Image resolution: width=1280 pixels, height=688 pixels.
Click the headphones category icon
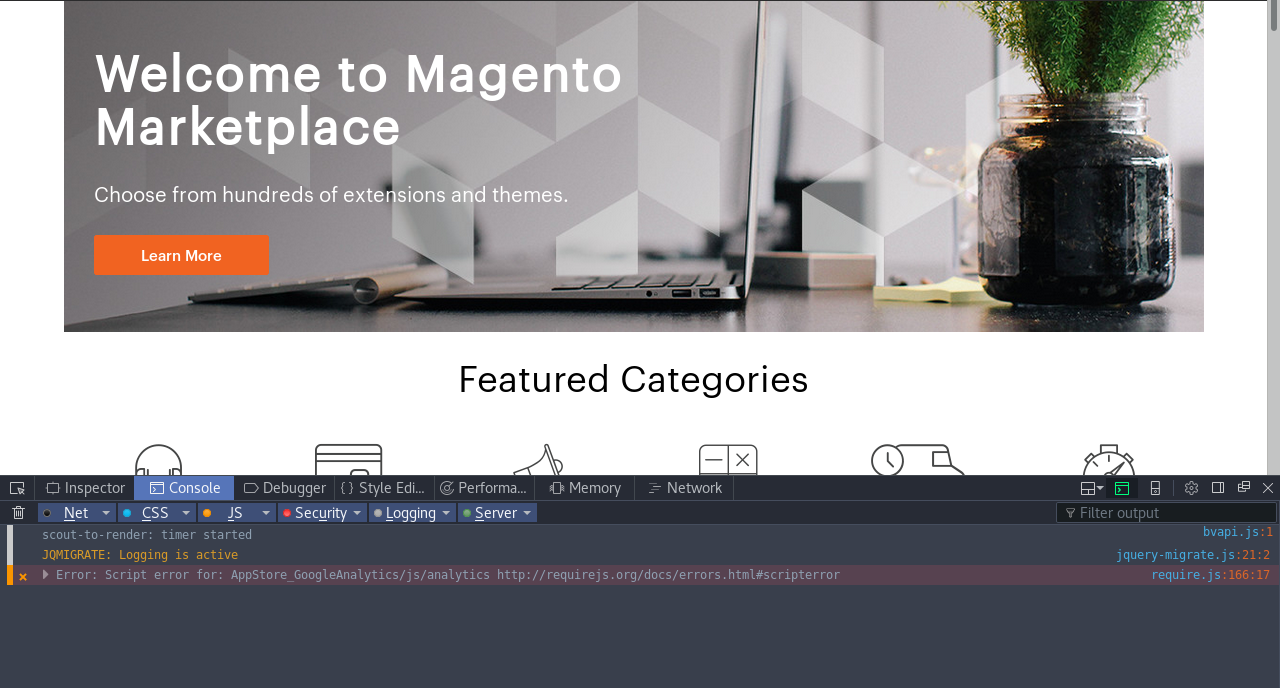pyautogui.click(x=159, y=460)
